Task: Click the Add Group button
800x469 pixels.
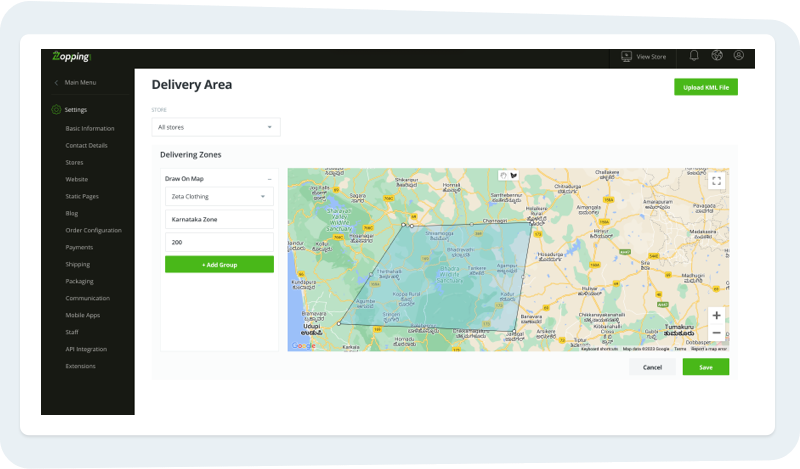Action: click(x=219, y=264)
